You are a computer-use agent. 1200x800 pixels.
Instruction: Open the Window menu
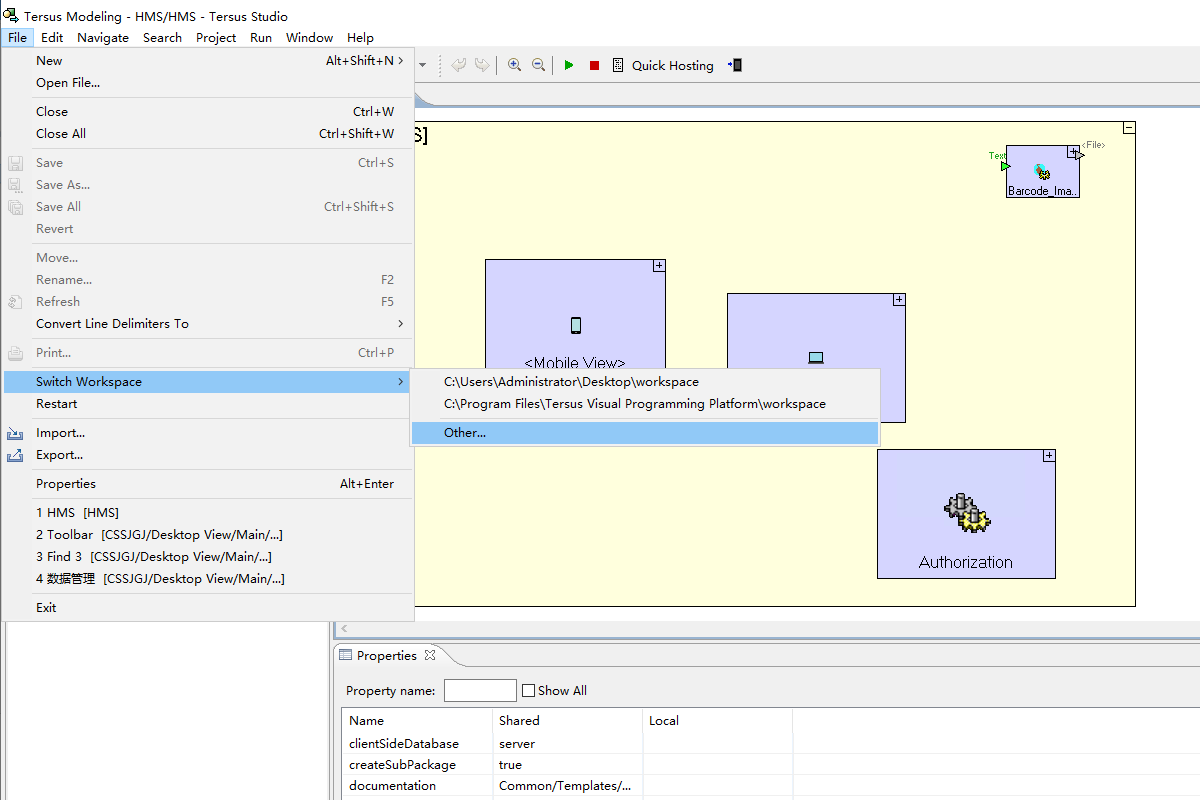coord(309,37)
